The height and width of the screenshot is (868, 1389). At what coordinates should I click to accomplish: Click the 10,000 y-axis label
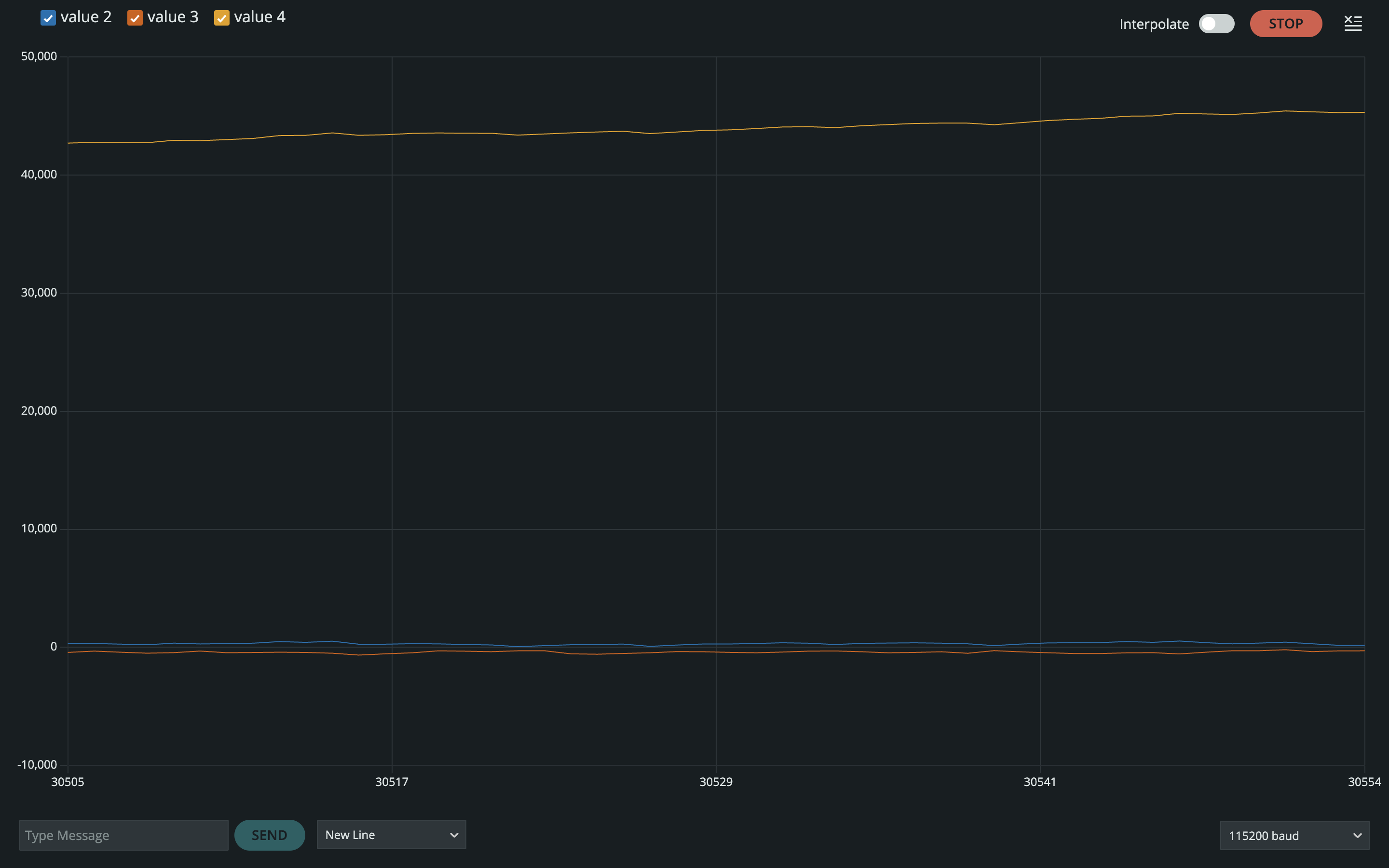(39, 529)
